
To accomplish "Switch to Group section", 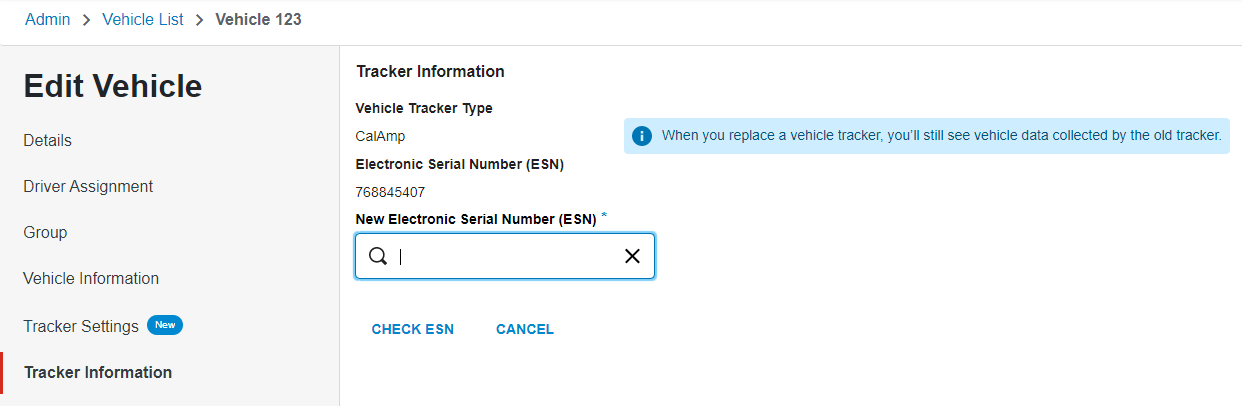I will [45, 232].
